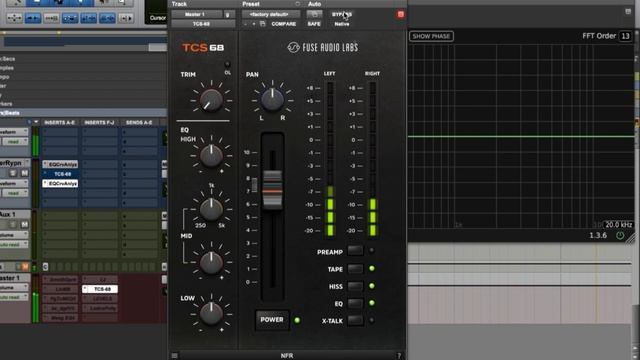Click the TCS 68 plugin logo
The height and width of the screenshot is (360, 640).
pos(203,48)
